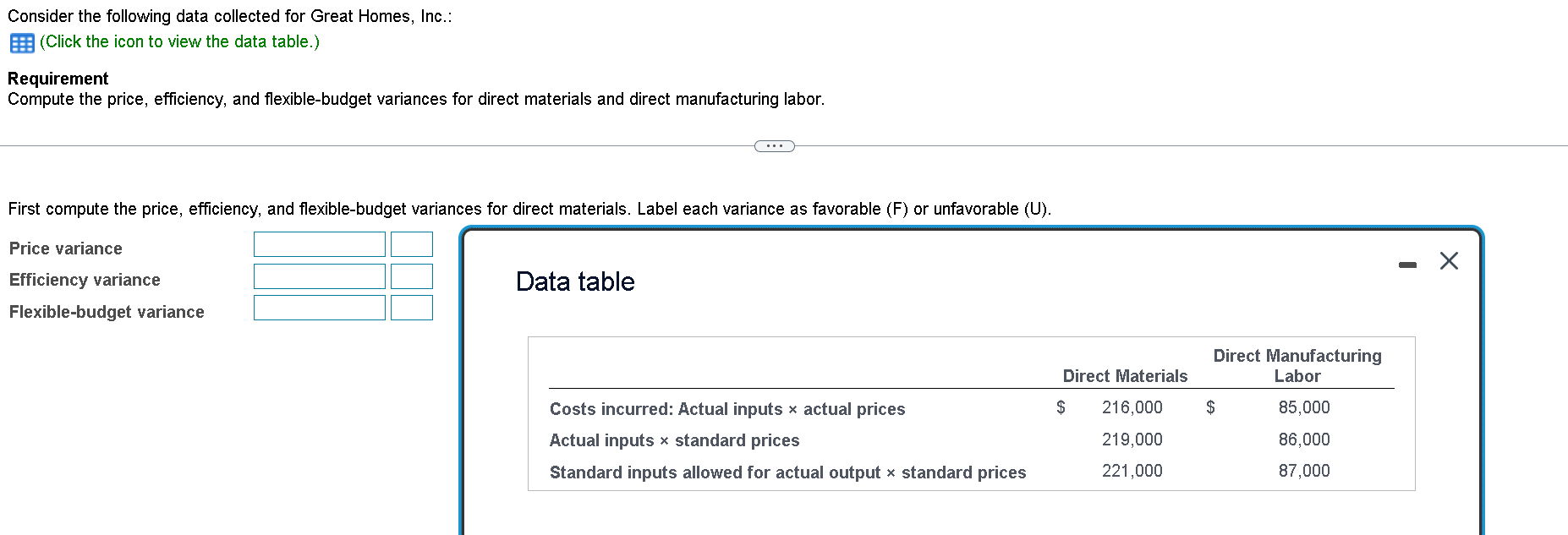The height and width of the screenshot is (535, 1568).
Task: Click the blue data table icon
Action: pyautogui.click(x=21, y=42)
